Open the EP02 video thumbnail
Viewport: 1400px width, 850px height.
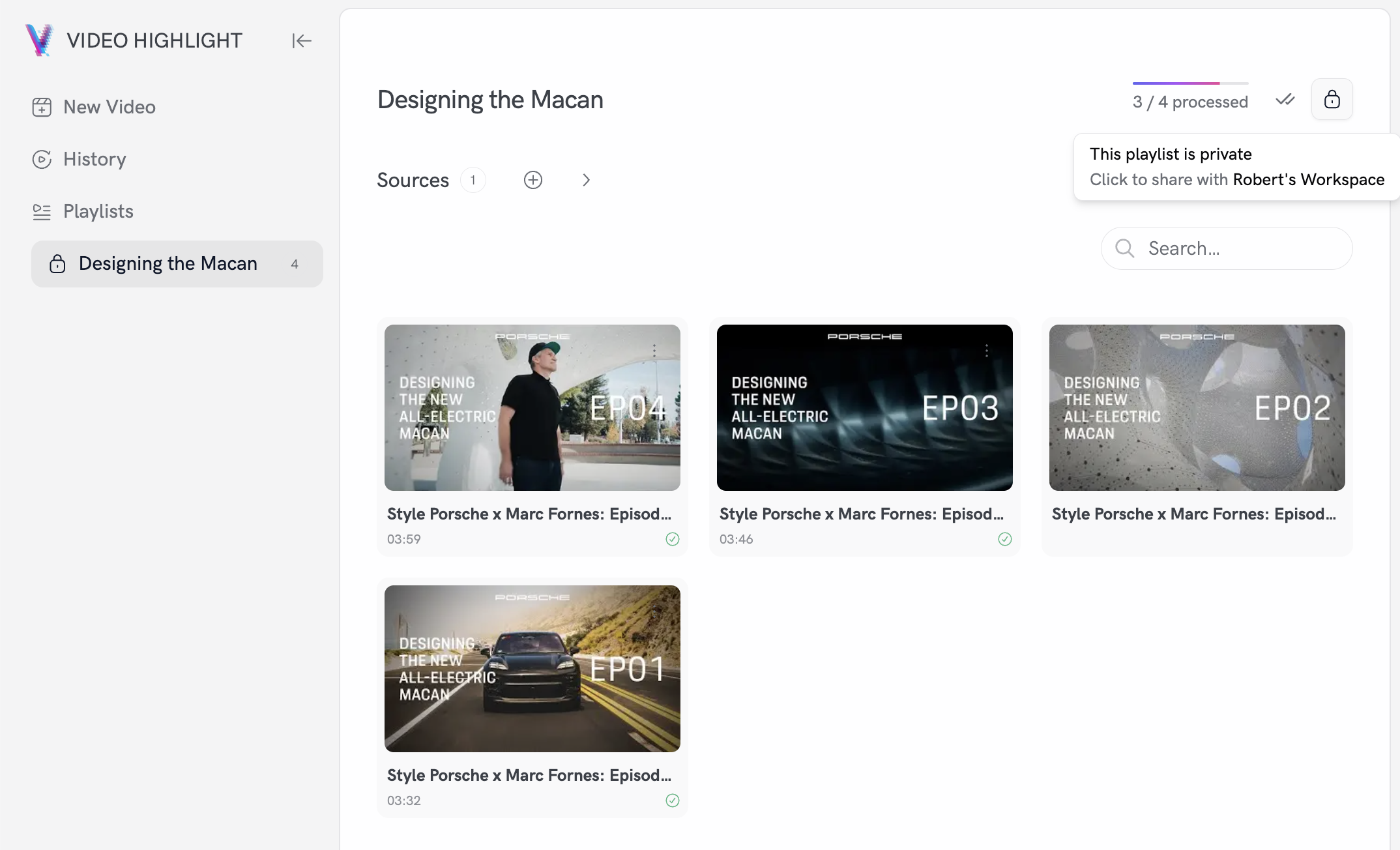pyautogui.click(x=1197, y=407)
